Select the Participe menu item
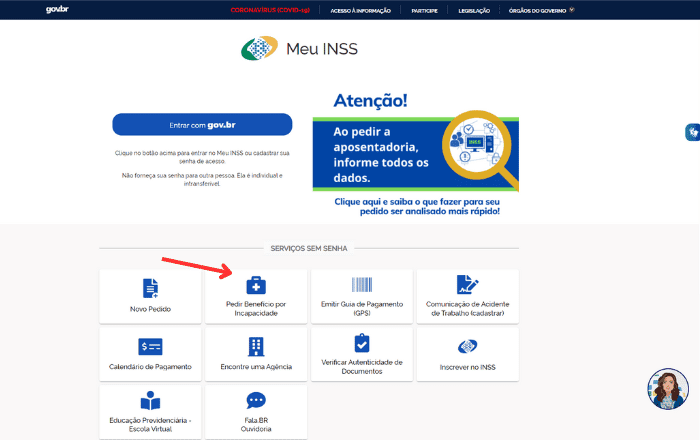 click(424, 11)
